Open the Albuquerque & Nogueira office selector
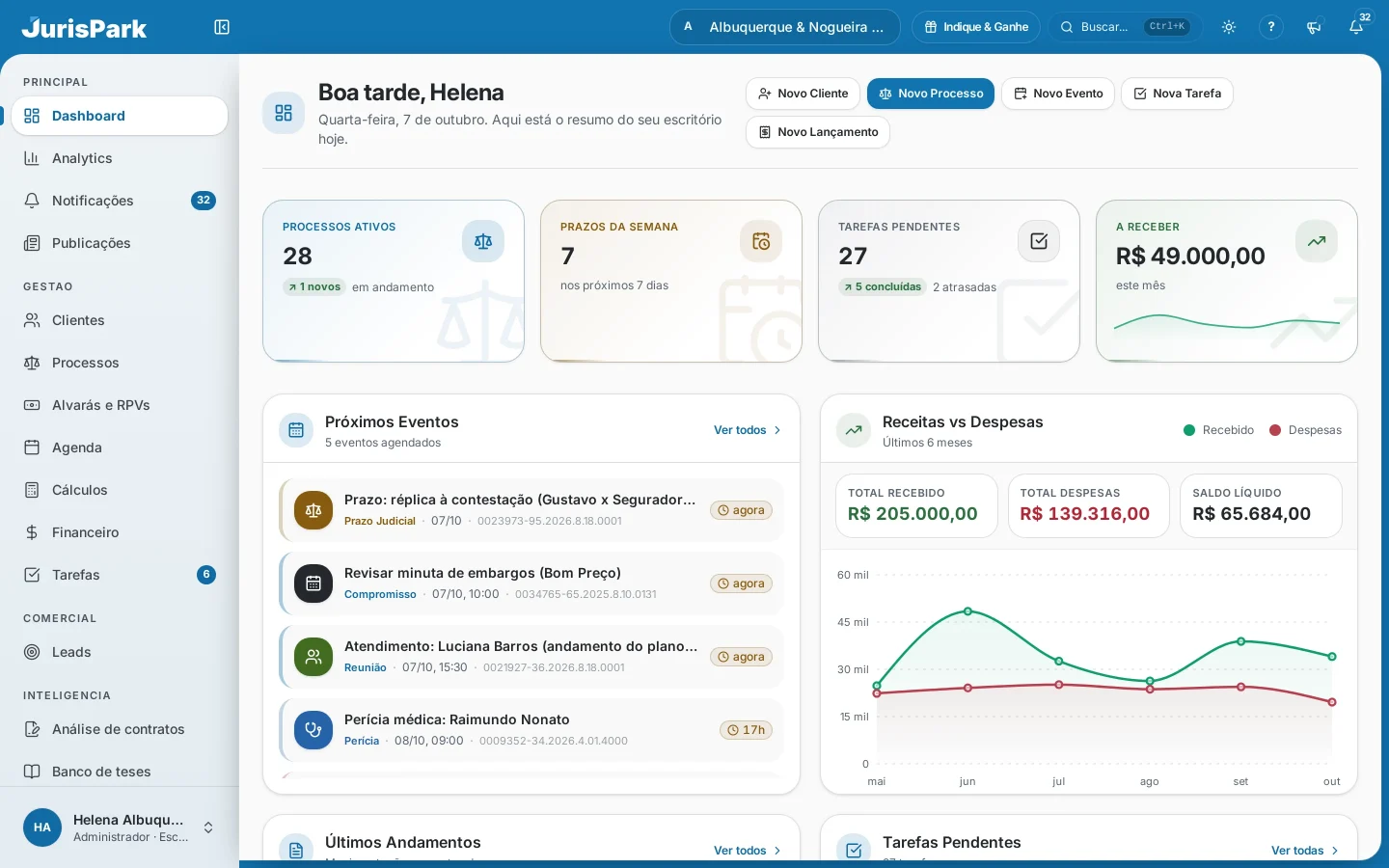 [x=784, y=27]
